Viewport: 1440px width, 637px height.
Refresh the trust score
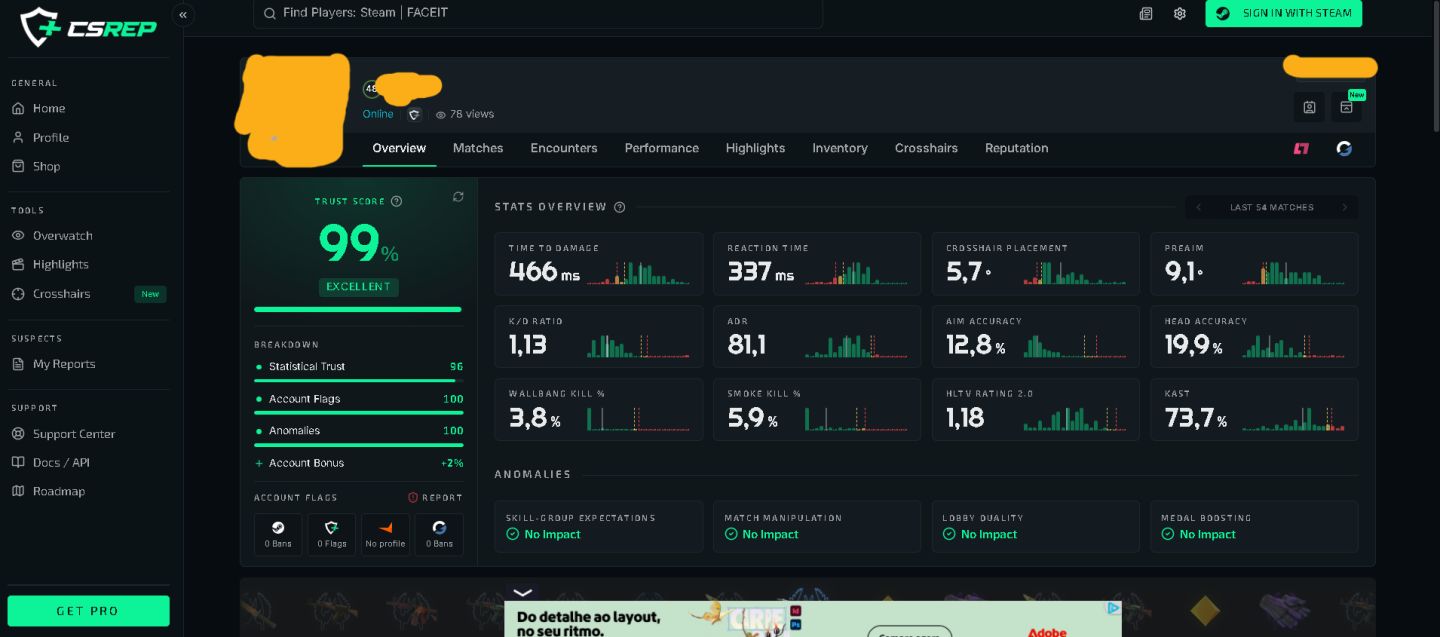pyautogui.click(x=458, y=197)
